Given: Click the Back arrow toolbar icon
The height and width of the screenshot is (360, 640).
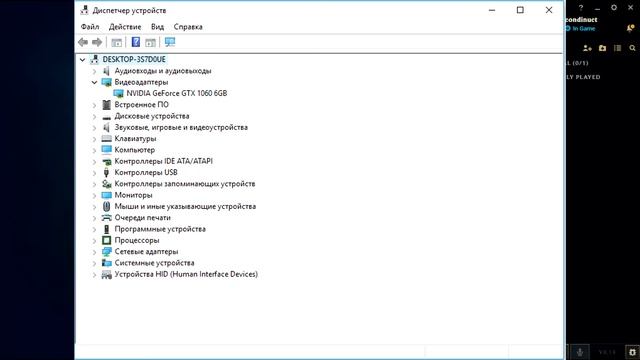Looking at the screenshot, I should coord(83,42).
